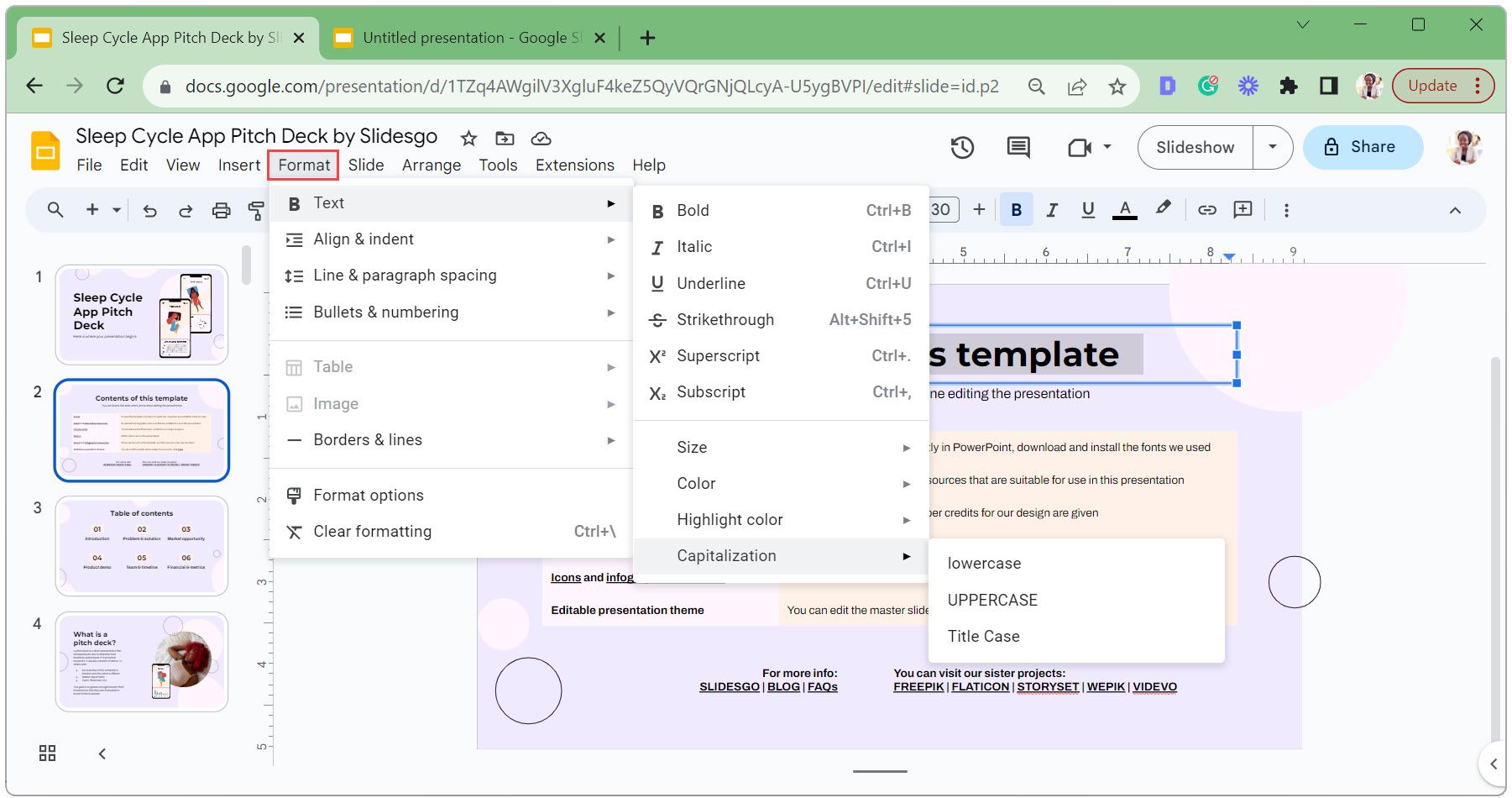Star the presentation title
The image size is (1512, 798).
point(468,139)
